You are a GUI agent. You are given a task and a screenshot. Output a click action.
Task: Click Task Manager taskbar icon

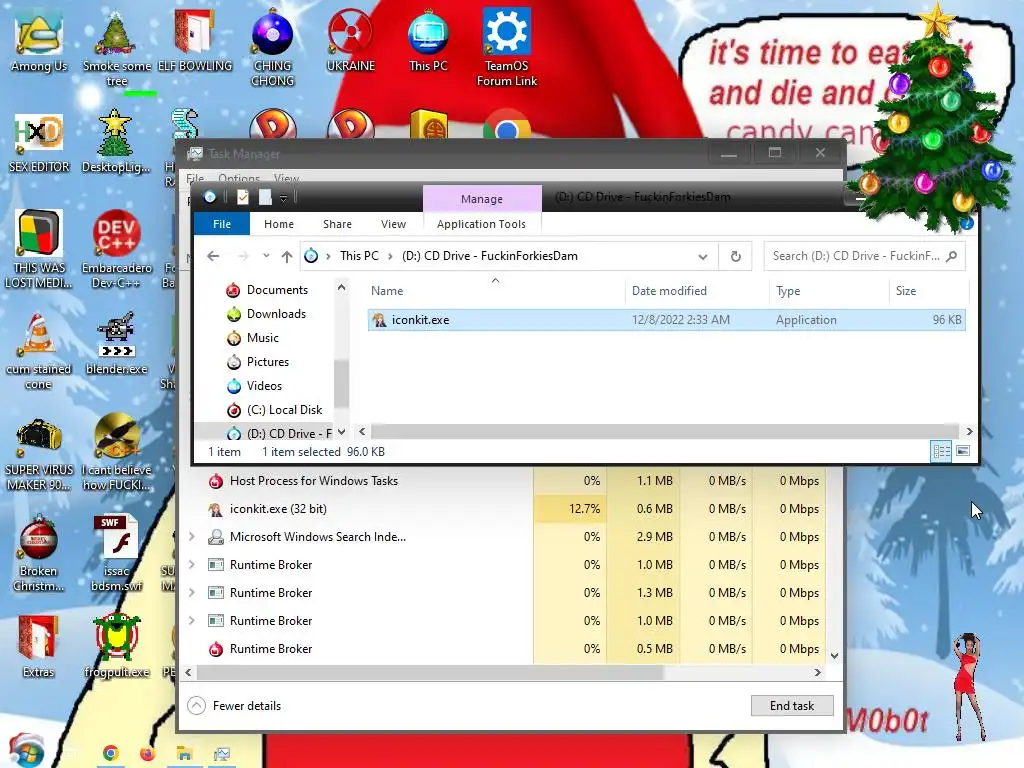click(222, 754)
